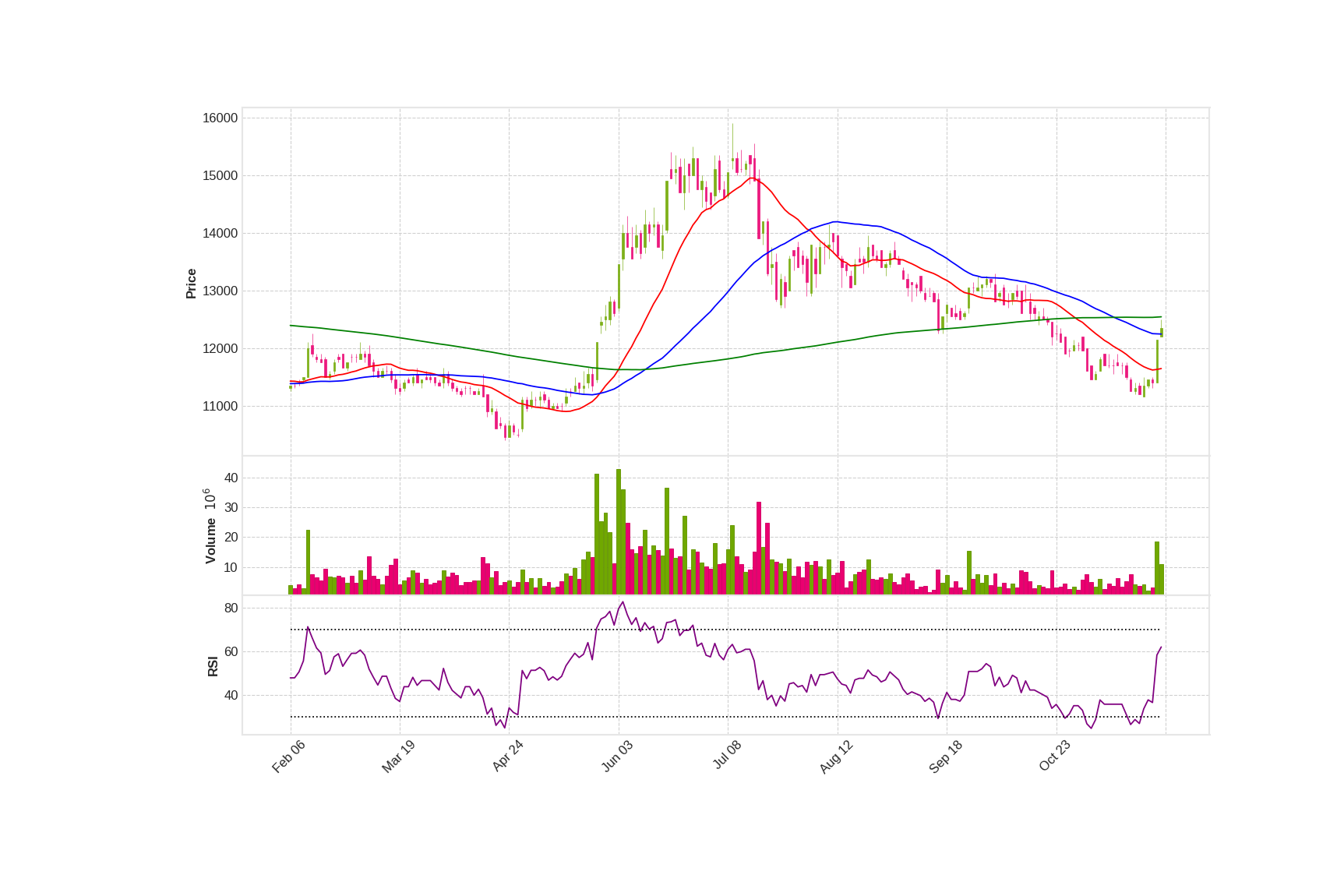Click the RSI axis title
Screen dimensions: 1344x896
[x=213, y=666]
